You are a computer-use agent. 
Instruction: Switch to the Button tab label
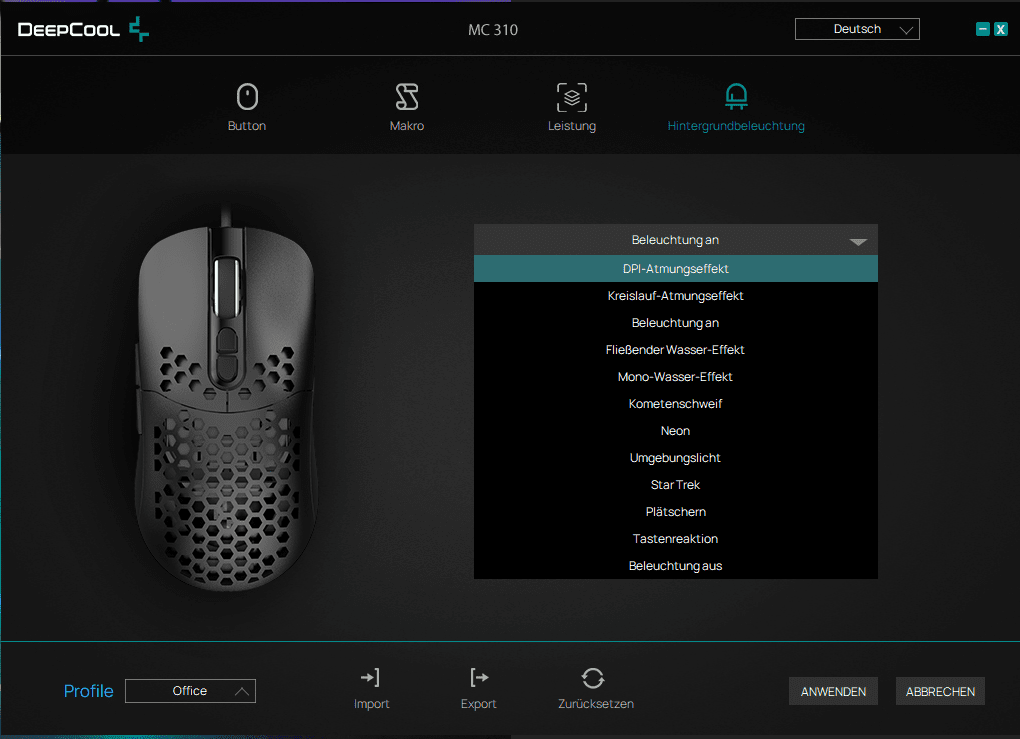coord(247,126)
